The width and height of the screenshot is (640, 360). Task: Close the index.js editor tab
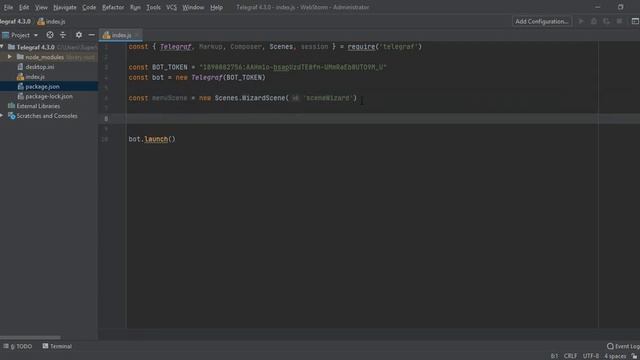[x=137, y=35]
